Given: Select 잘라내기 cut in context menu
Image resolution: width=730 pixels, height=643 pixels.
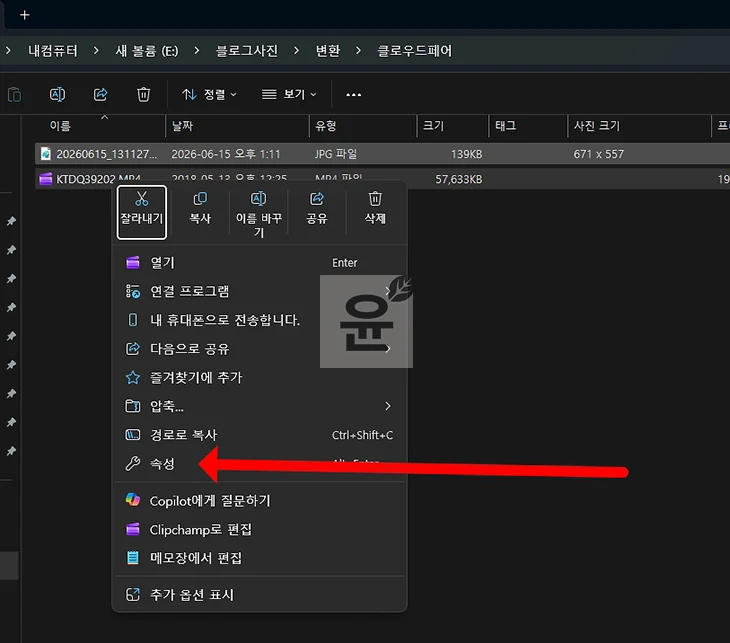Looking at the screenshot, I should pos(142,212).
